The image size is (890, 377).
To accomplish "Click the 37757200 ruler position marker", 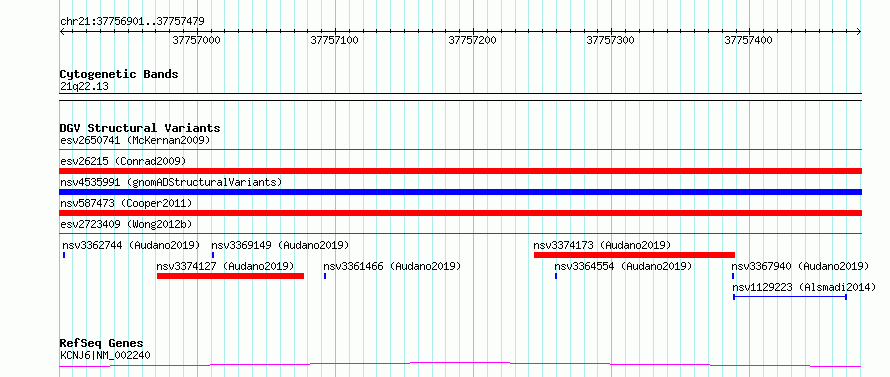I will [x=472, y=40].
